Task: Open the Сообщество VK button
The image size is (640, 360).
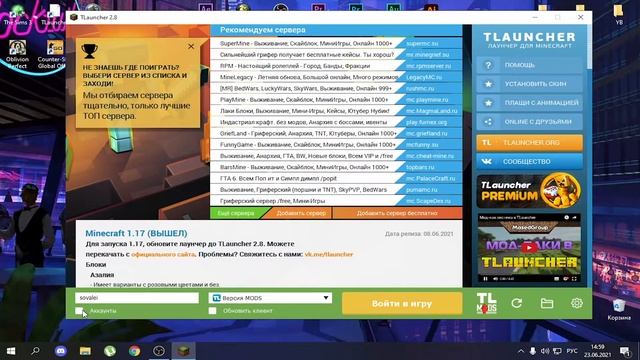Action: click(x=529, y=162)
